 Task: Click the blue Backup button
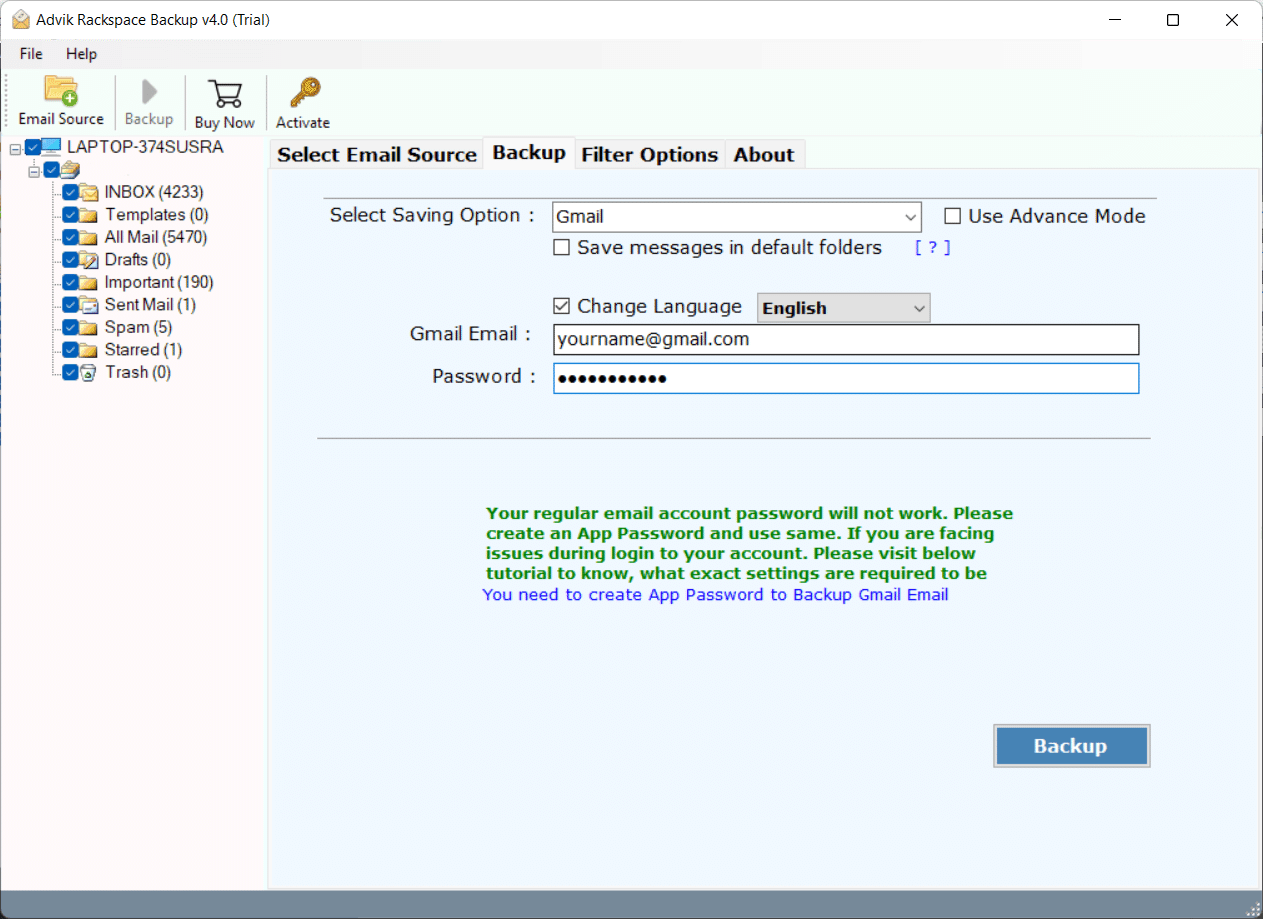1071,746
